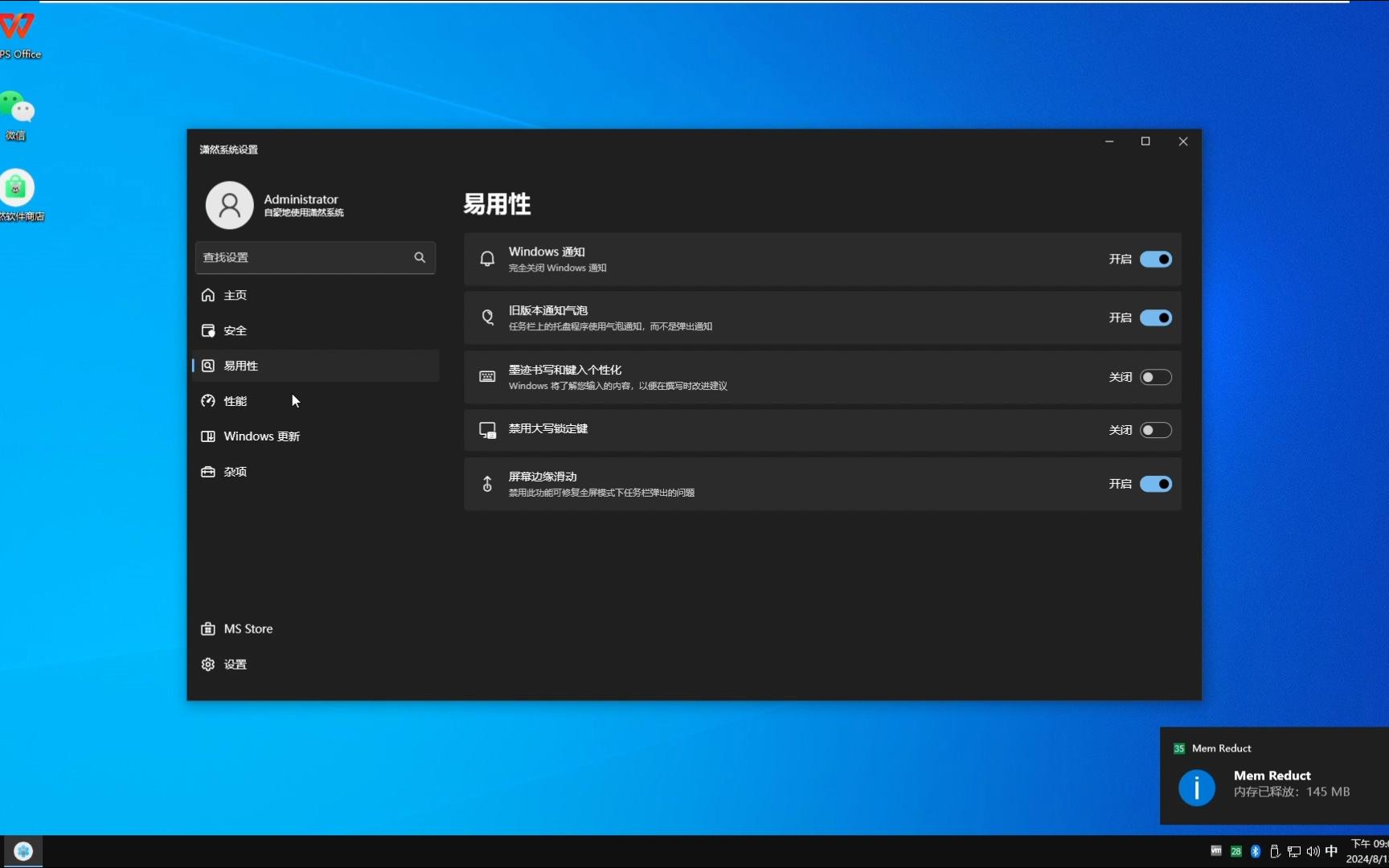Click the home icon beside 主页

tap(208, 295)
